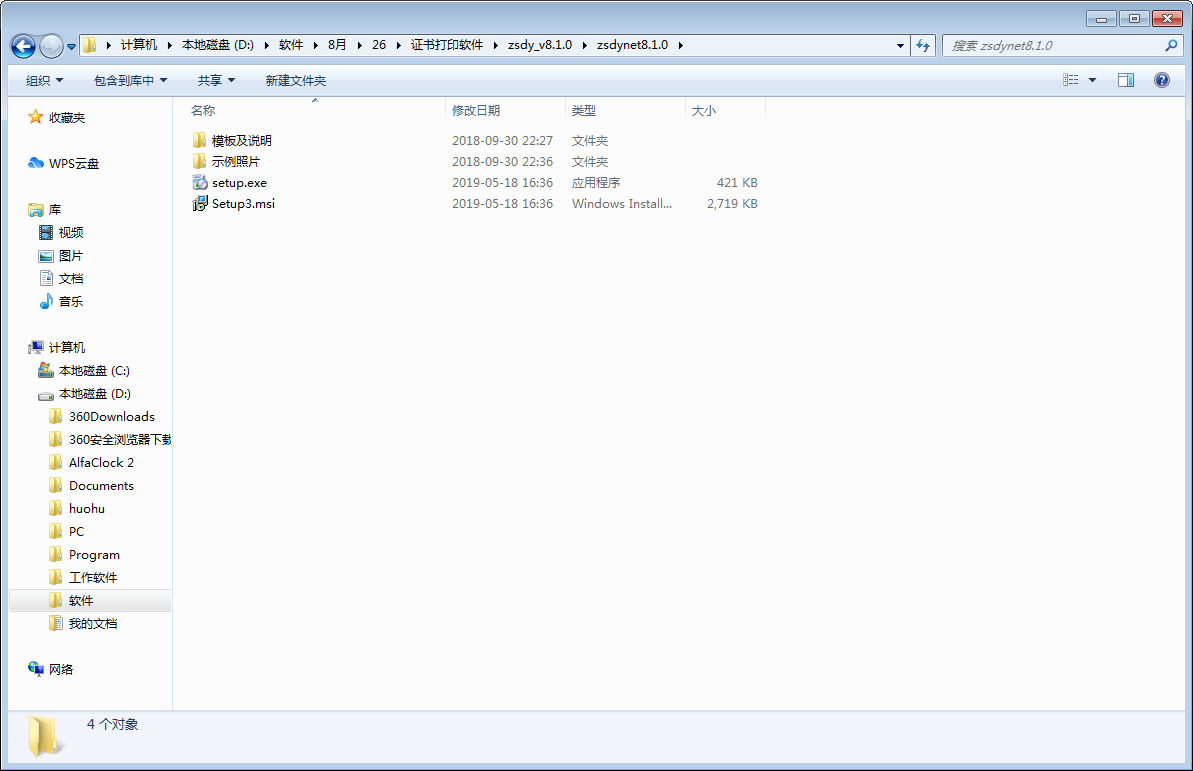Viewport: 1193px width, 771px height.
Task: Open the 共享 dropdown menu
Action: (x=216, y=80)
